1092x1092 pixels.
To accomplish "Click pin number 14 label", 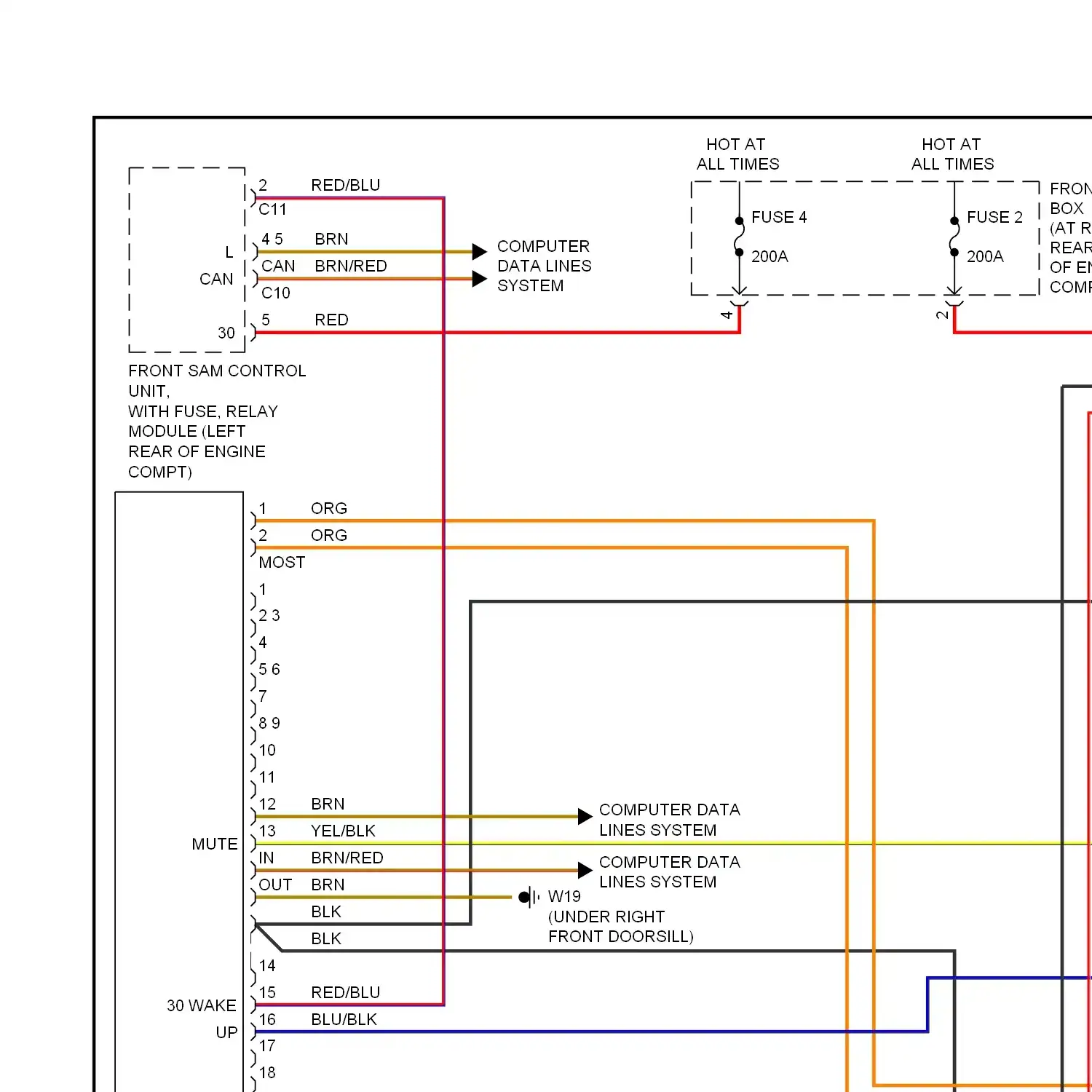I will pos(267,965).
